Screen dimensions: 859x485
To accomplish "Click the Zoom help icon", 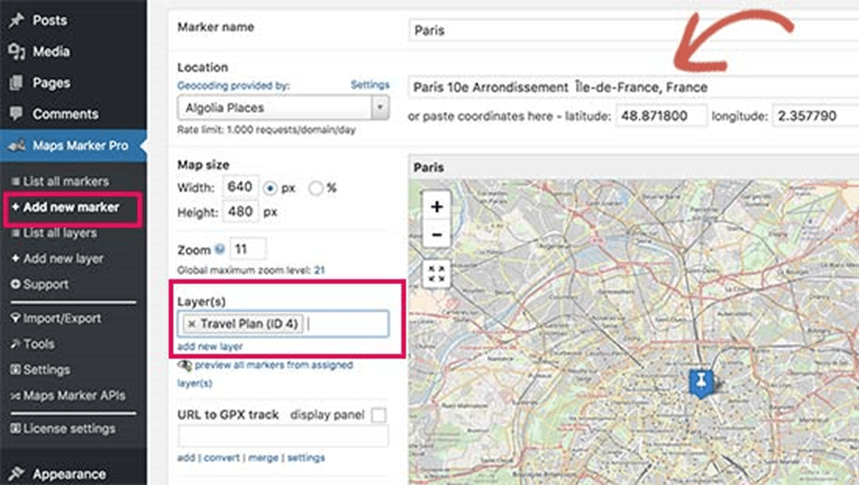I will pos(220,249).
